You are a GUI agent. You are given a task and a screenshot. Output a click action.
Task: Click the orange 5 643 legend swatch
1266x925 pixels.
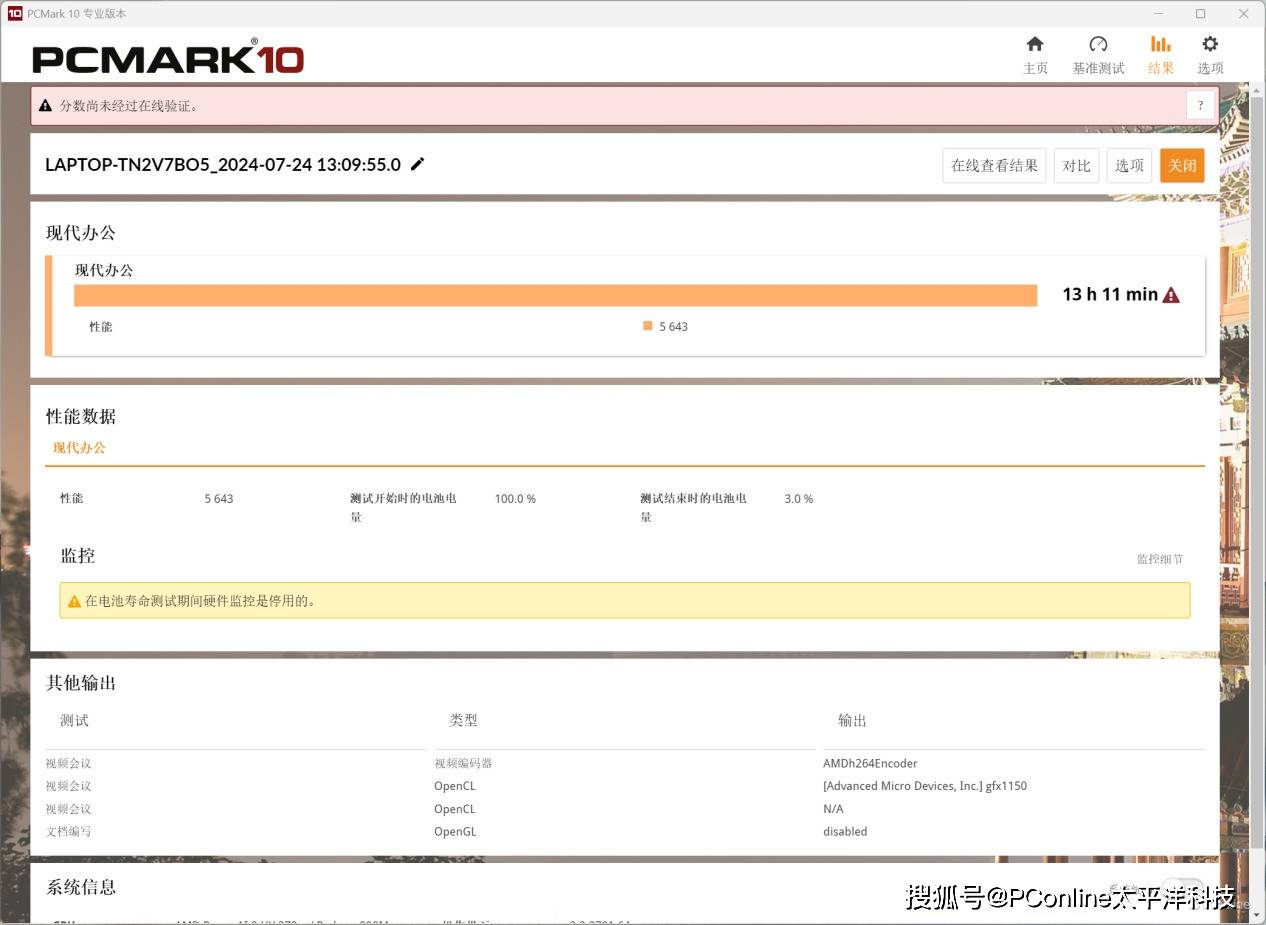coord(648,326)
